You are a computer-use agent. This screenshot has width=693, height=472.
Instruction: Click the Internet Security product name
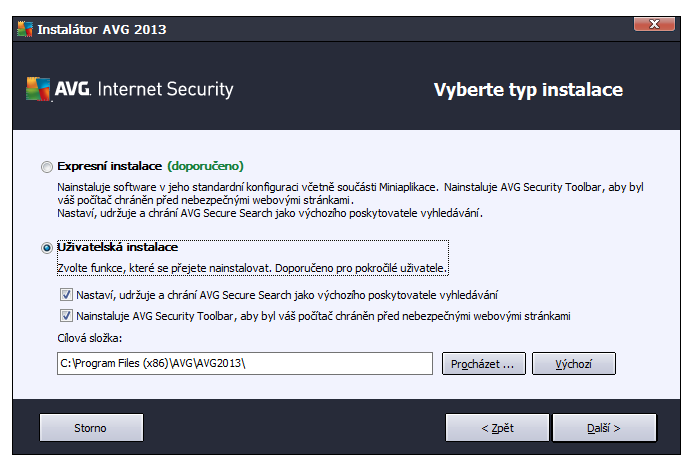coord(165,89)
